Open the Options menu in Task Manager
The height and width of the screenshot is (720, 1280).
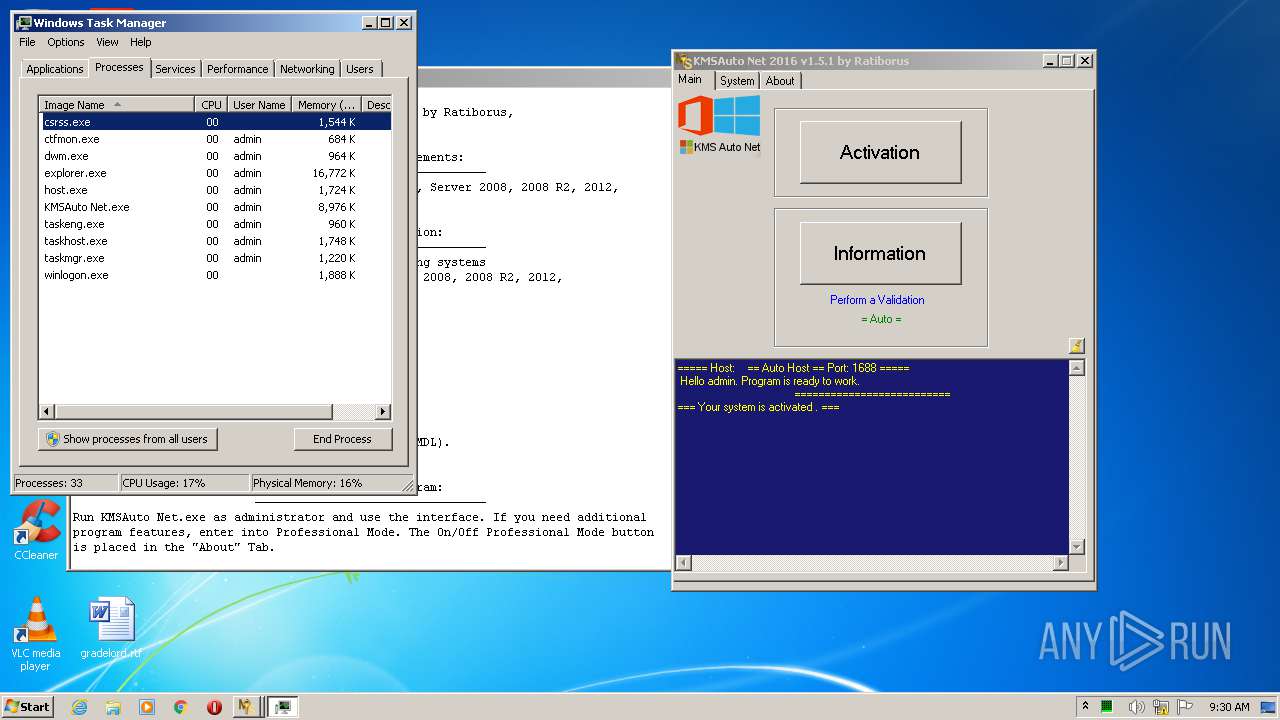pyautogui.click(x=66, y=42)
